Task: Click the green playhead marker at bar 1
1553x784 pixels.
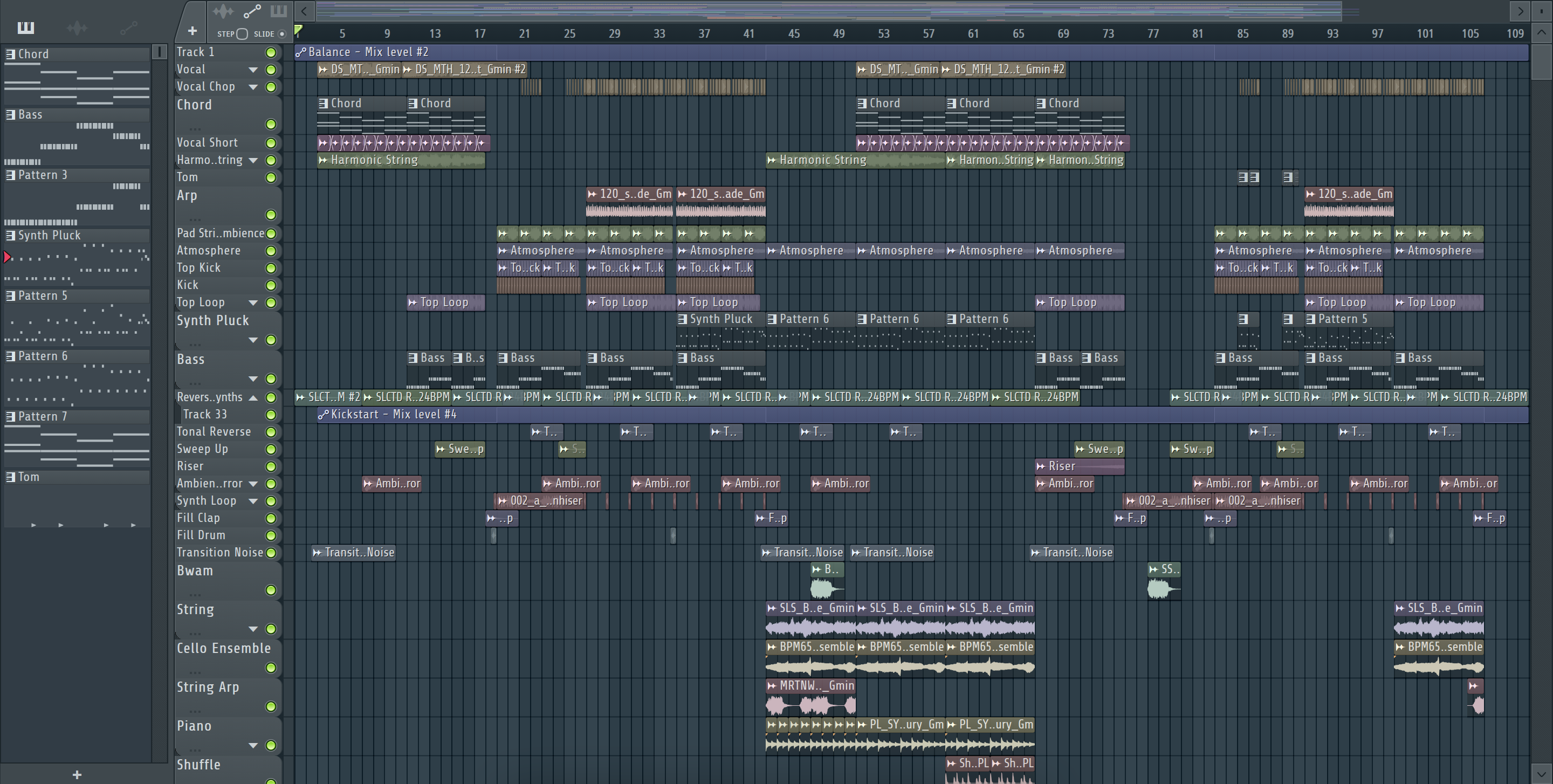Action: [298, 30]
